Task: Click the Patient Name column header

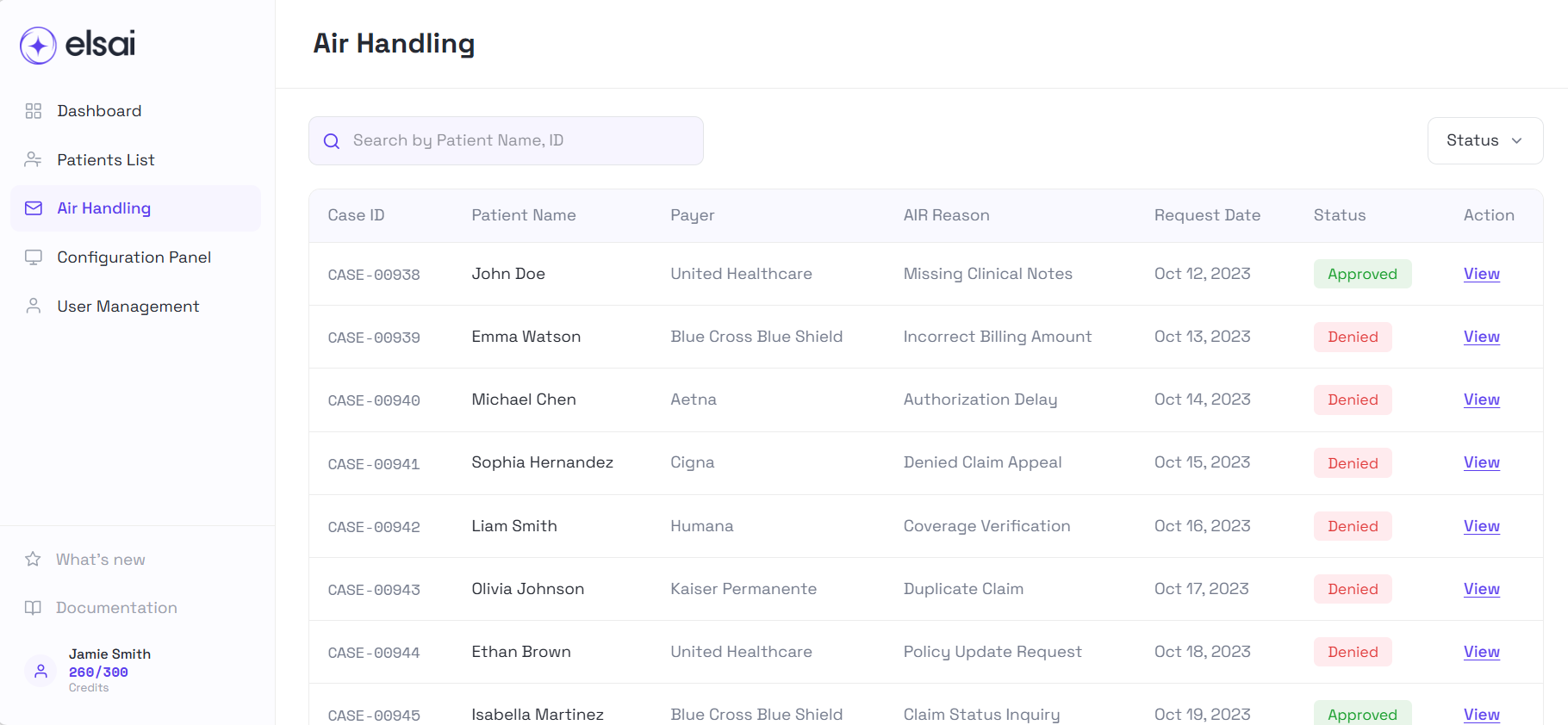Action: [524, 215]
